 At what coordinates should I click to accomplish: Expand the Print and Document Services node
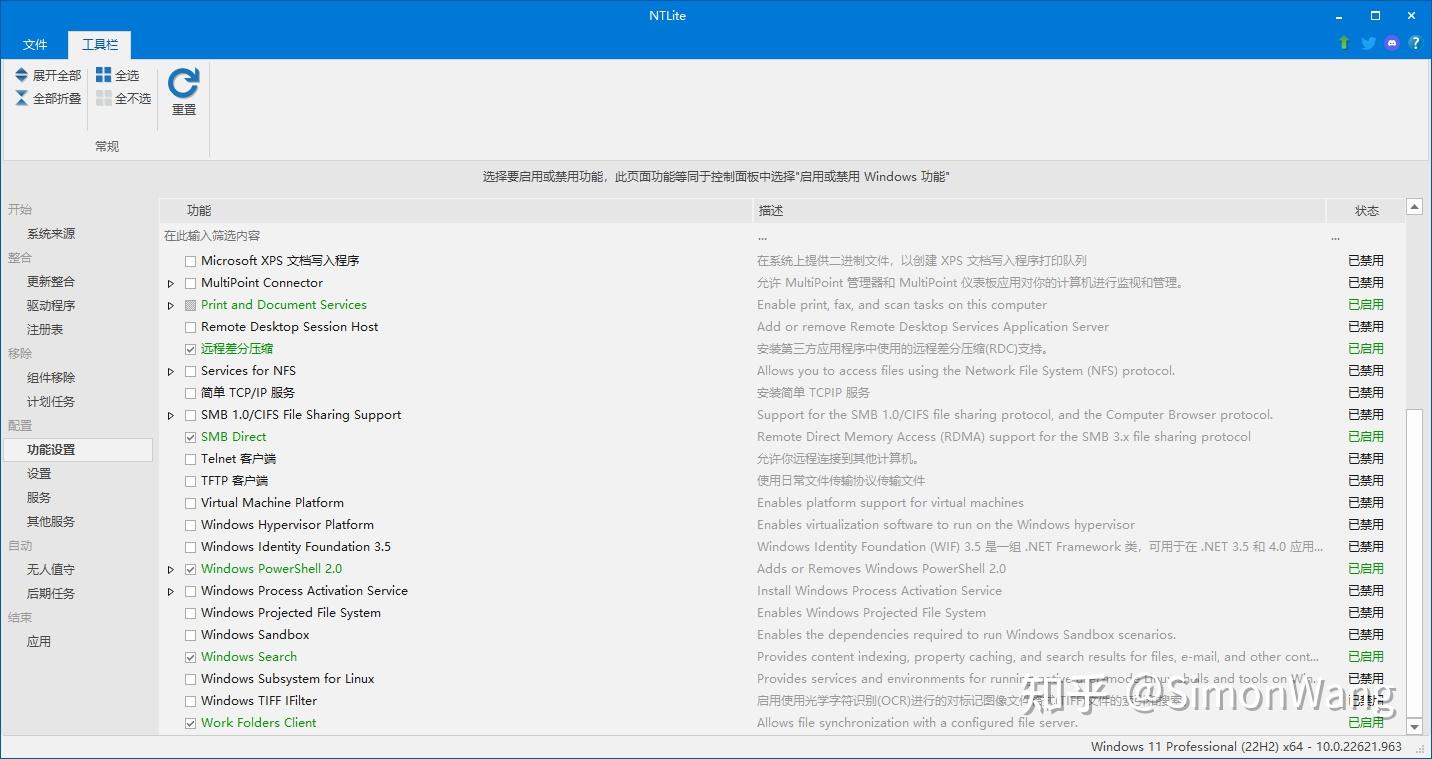pyautogui.click(x=170, y=304)
